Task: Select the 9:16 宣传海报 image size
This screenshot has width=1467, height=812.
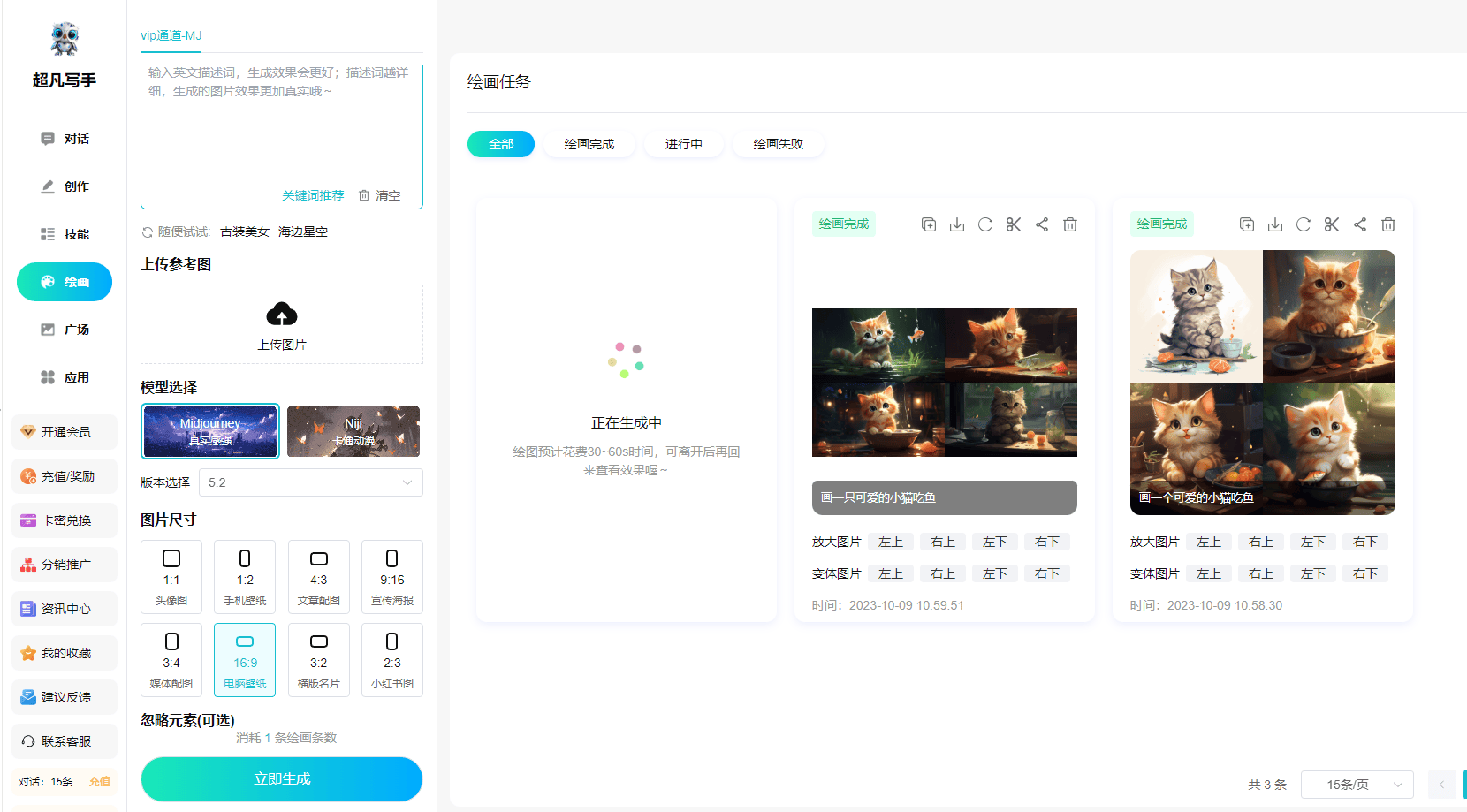Action: pos(391,576)
